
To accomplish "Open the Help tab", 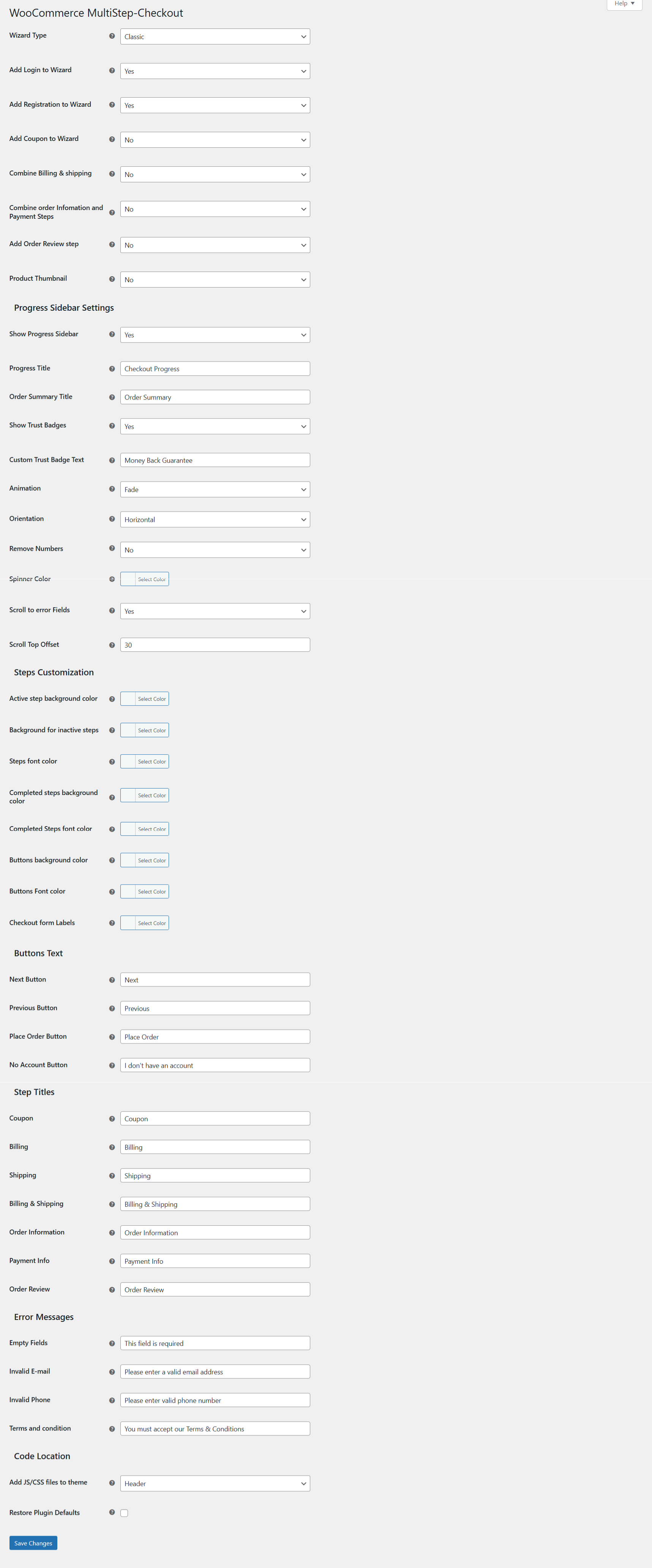I will click(624, 4).
